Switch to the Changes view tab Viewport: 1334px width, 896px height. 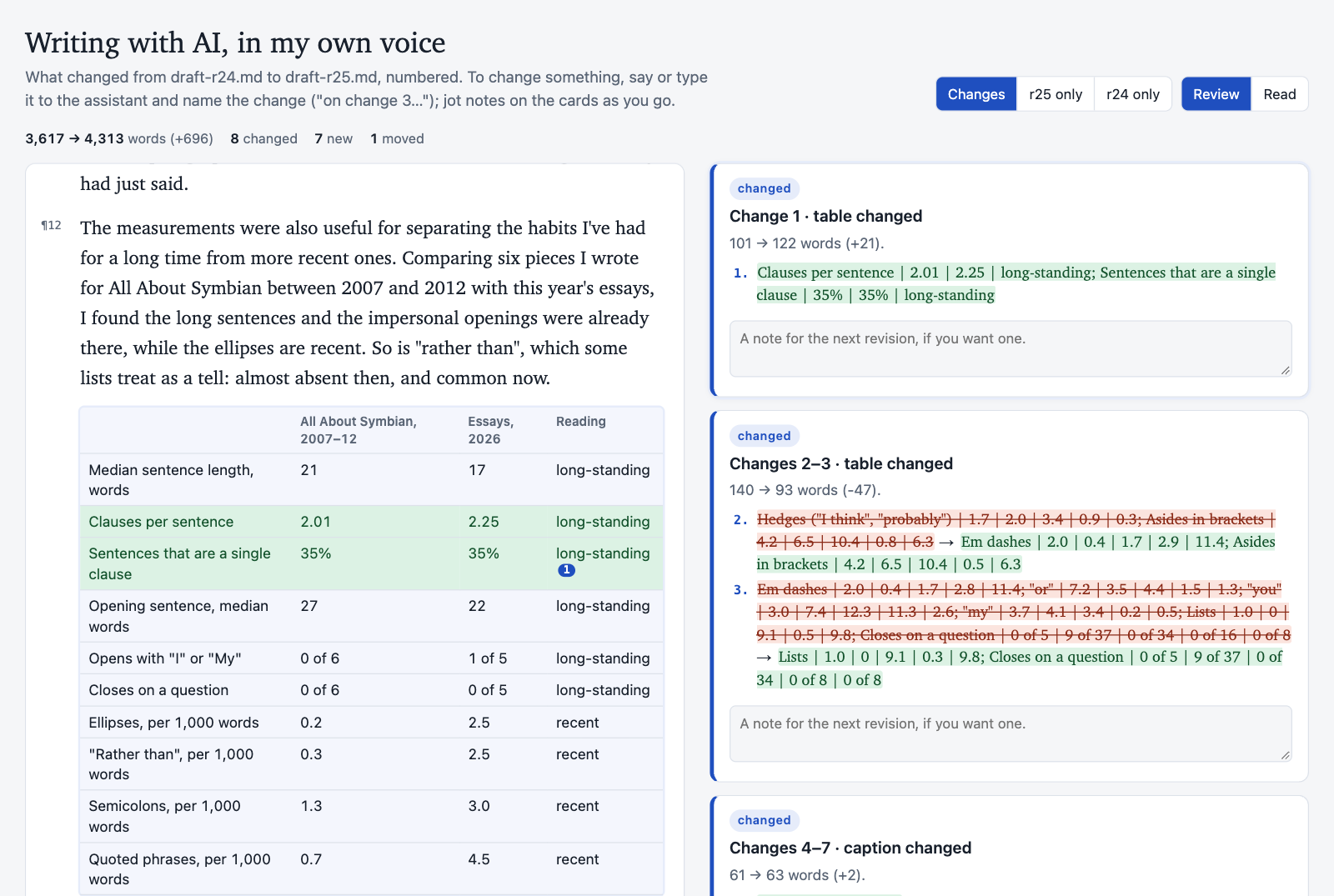(x=976, y=94)
